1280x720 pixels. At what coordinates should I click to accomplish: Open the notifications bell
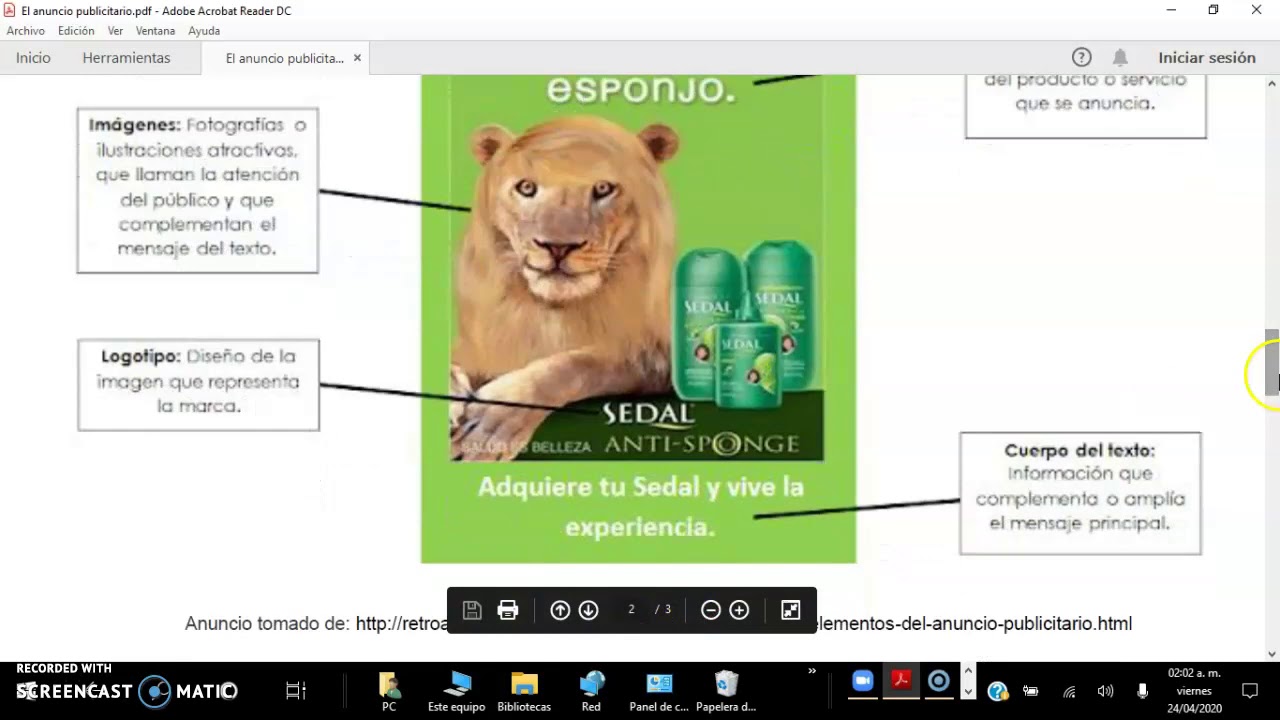[1120, 58]
